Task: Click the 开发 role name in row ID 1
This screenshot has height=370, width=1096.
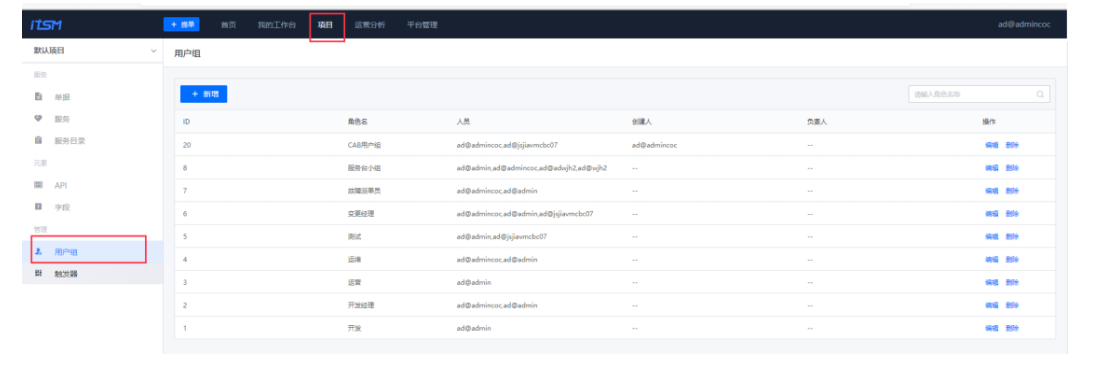Action: pos(354,328)
